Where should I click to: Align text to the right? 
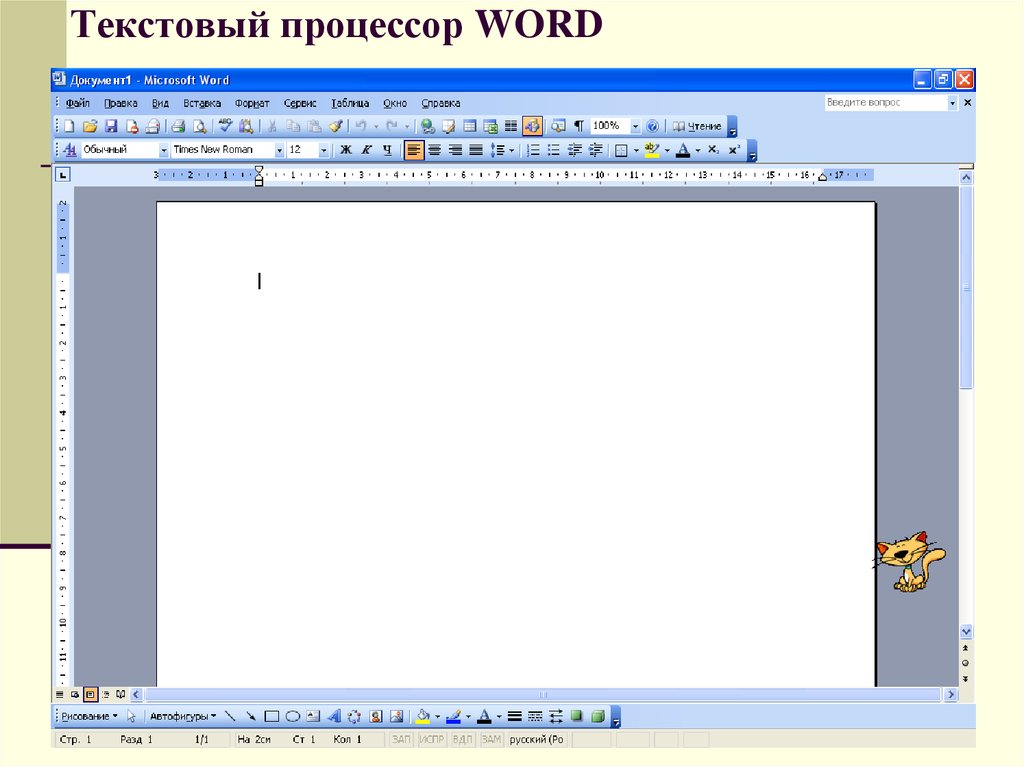[455, 150]
